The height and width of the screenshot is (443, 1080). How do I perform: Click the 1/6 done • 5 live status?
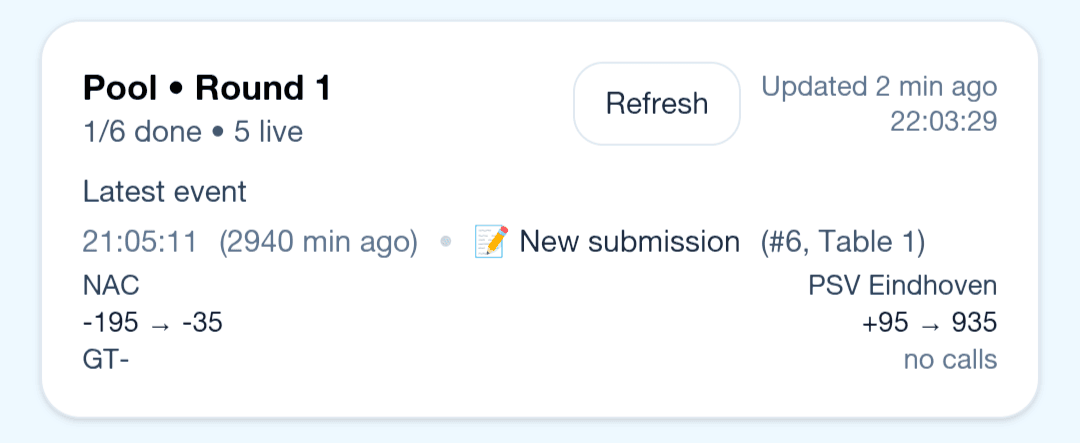click(193, 132)
